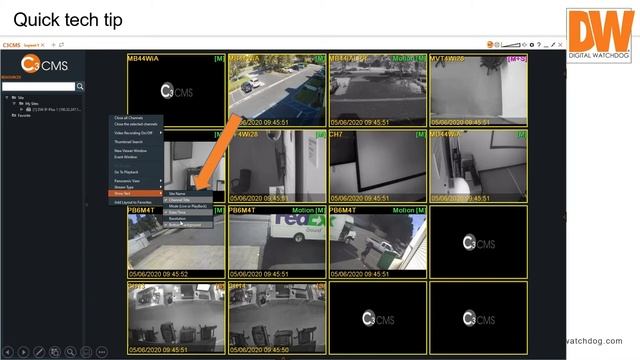Open Event Window from context menu

[126, 157]
